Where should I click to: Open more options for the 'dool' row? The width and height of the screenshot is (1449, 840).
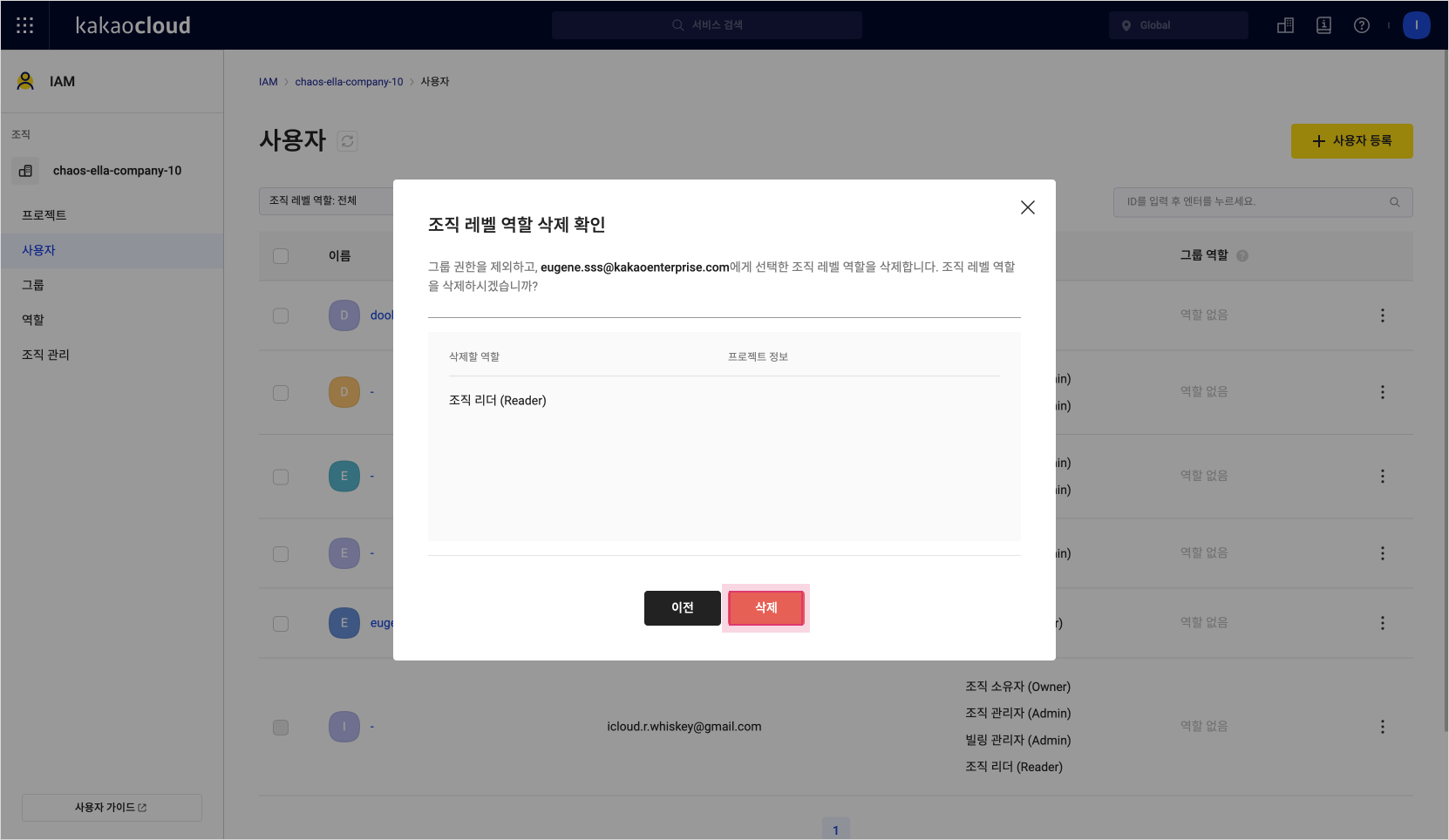(x=1382, y=315)
